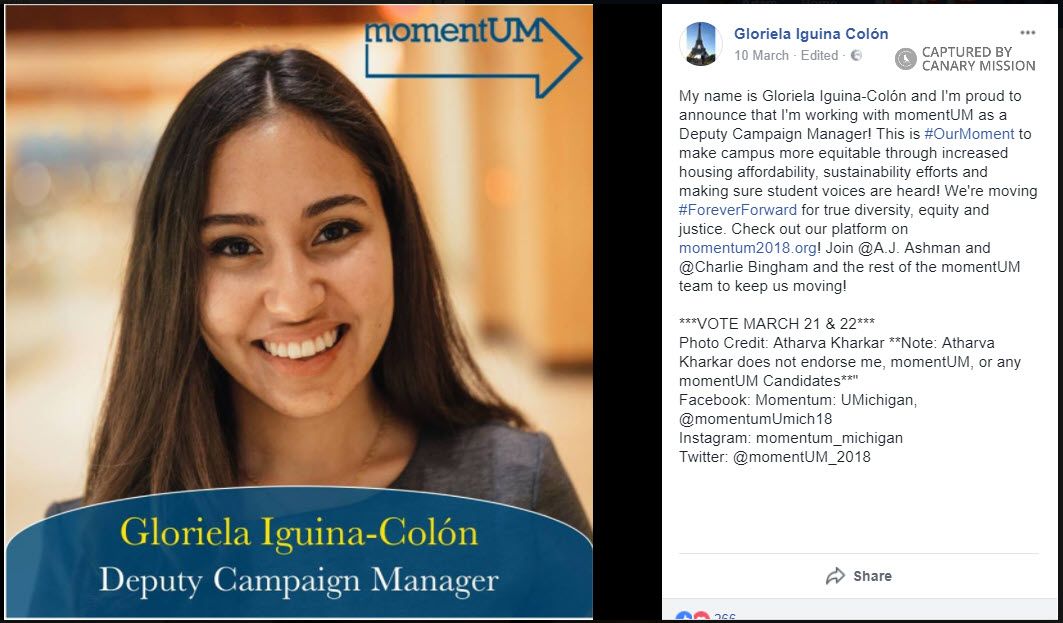The width and height of the screenshot is (1063, 623).
Task: Open the campaign portrait photo
Action: (298, 271)
